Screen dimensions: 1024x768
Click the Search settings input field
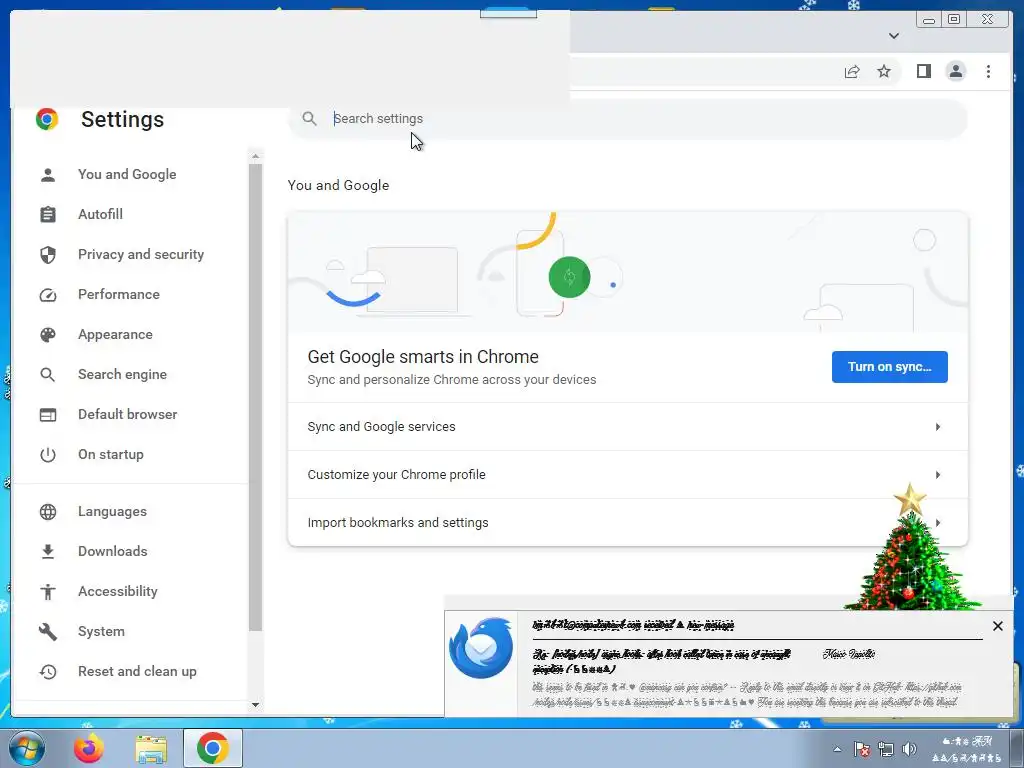[x=627, y=119]
